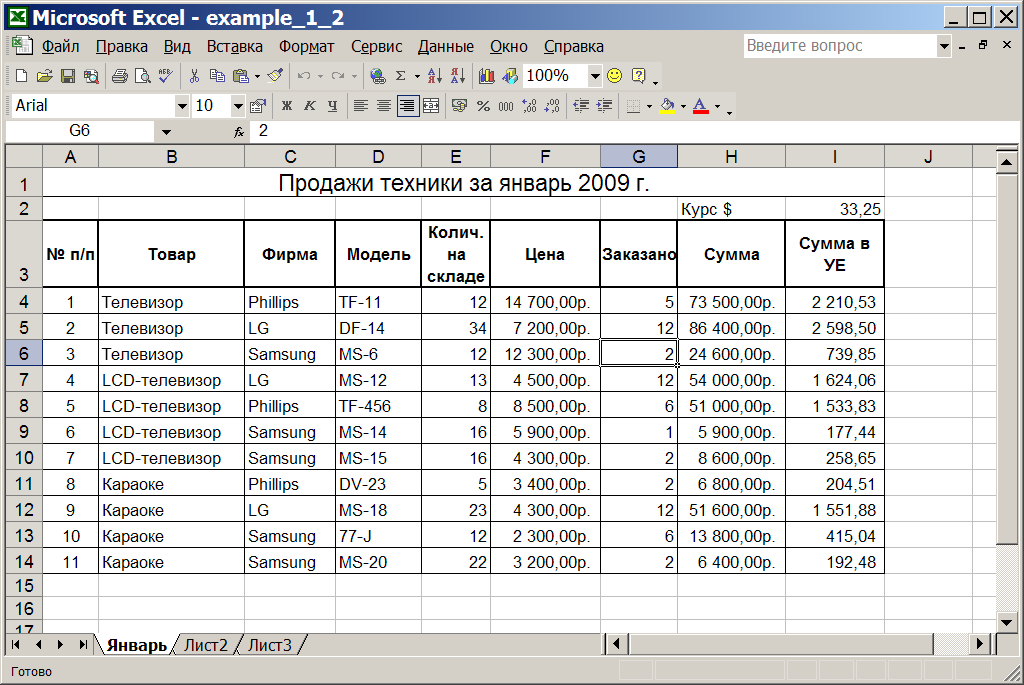Viewport: 1024px width, 685px height.
Task: Insert hyperlink with globe icon
Action: tap(377, 76)
